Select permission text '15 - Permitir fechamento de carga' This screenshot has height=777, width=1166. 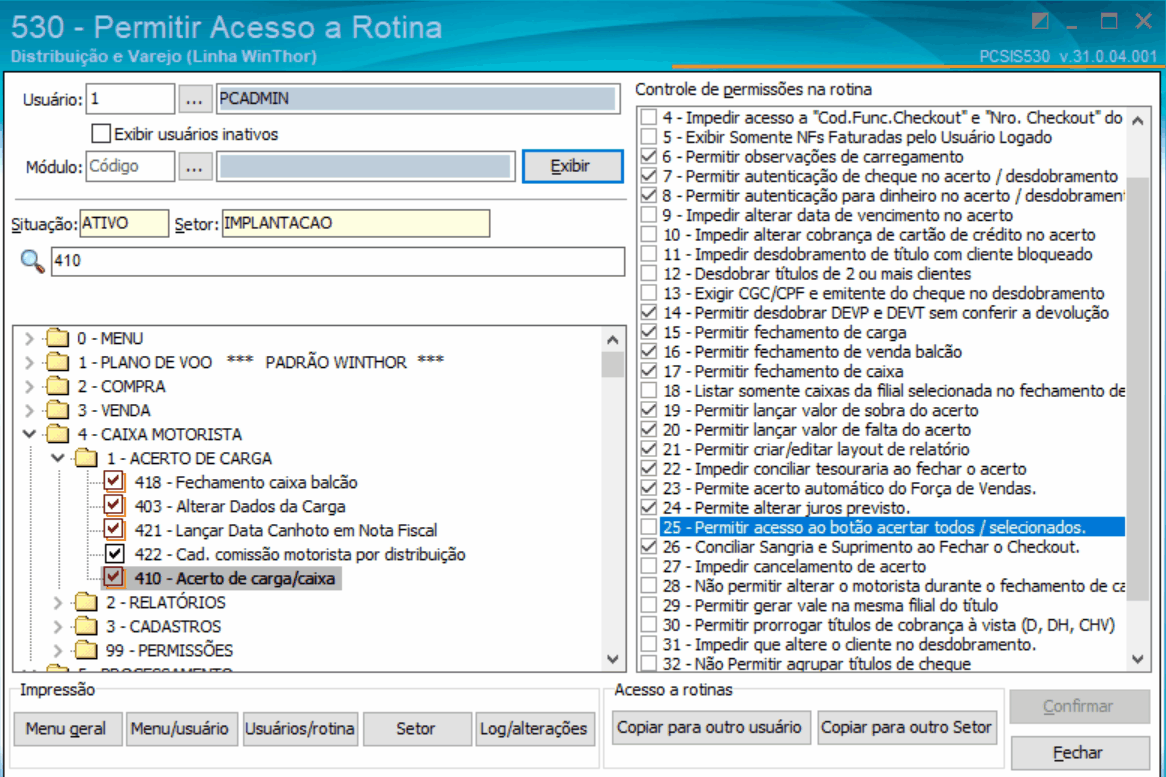point(785,332)
